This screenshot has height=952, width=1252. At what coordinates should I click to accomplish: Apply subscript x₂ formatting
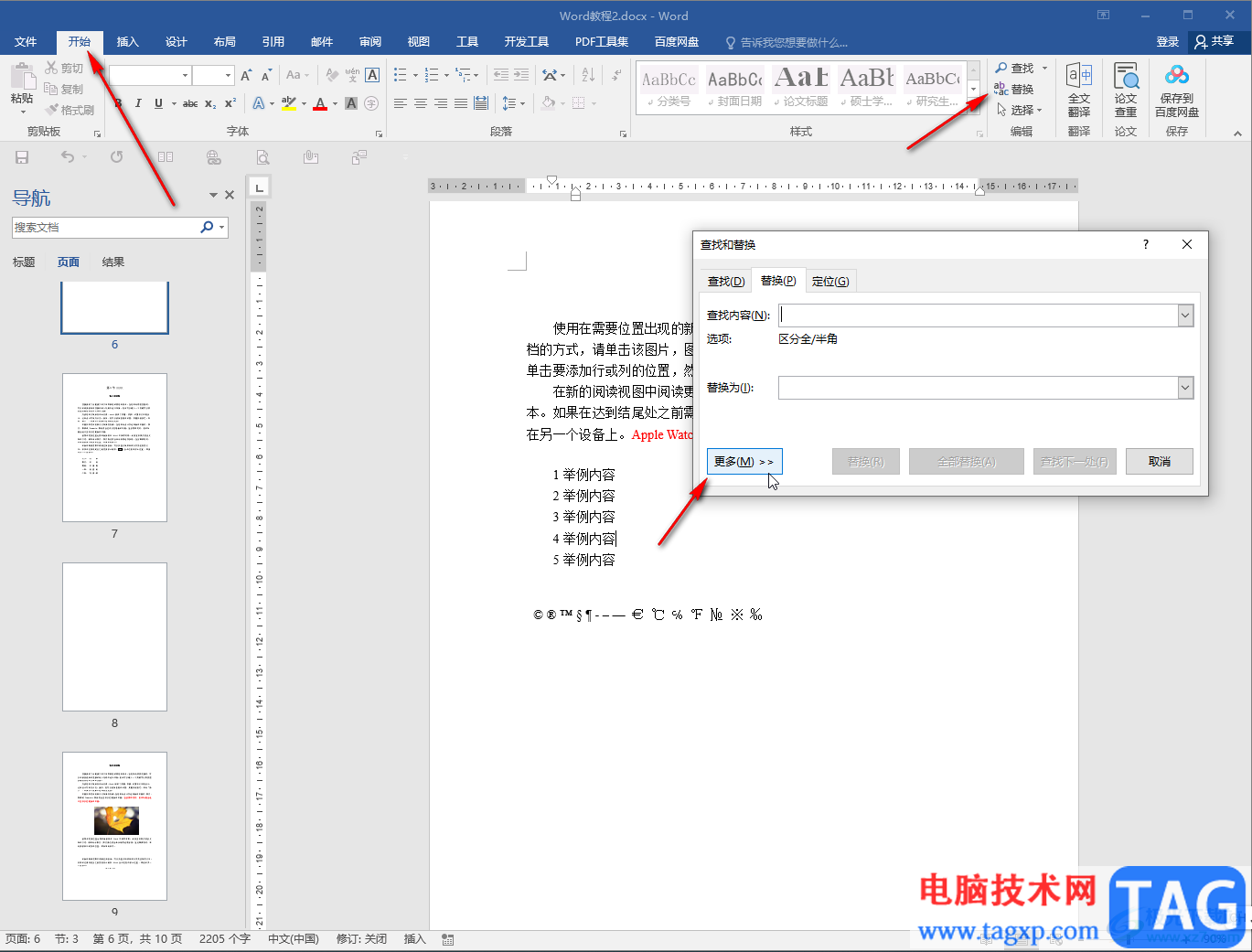[x=210, y=103]
